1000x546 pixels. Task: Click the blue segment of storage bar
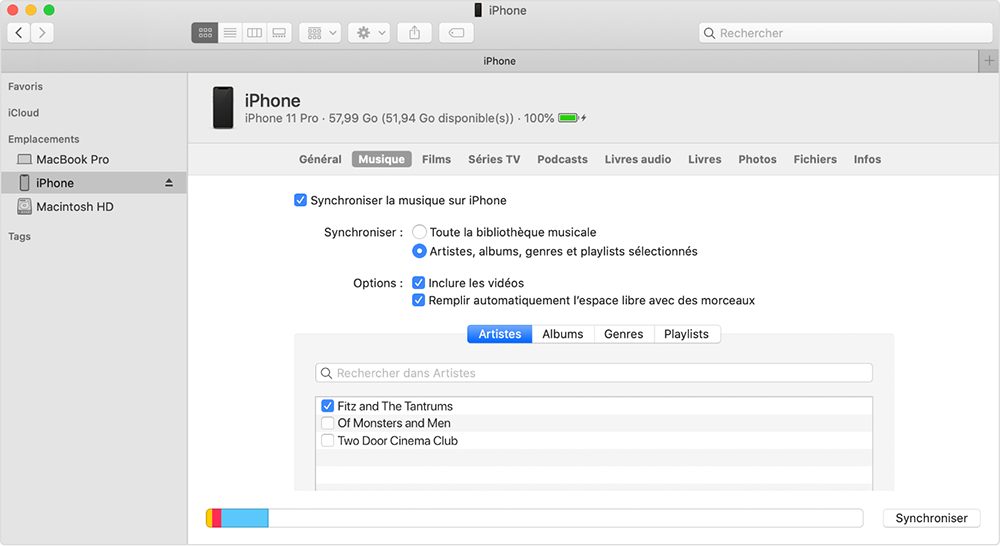(244, 518)
